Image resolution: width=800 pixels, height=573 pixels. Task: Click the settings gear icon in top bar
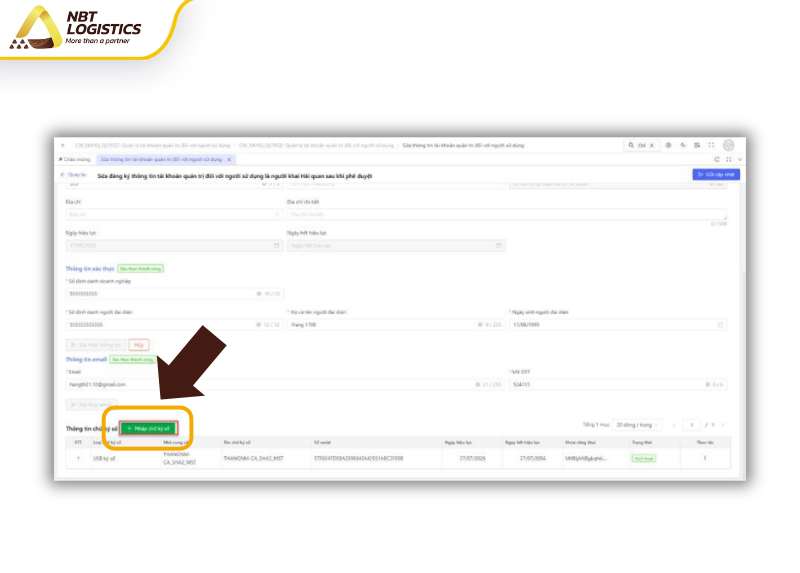668,145
